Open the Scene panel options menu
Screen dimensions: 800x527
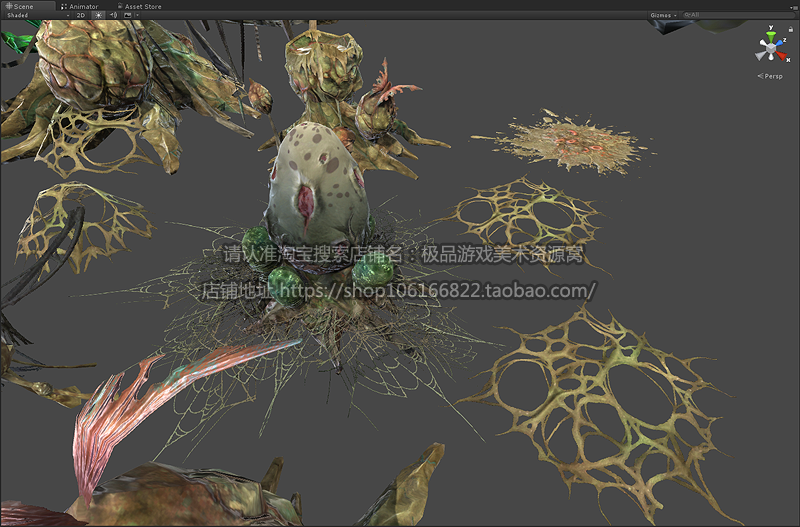pyautogui.click(x=793, y=7)
